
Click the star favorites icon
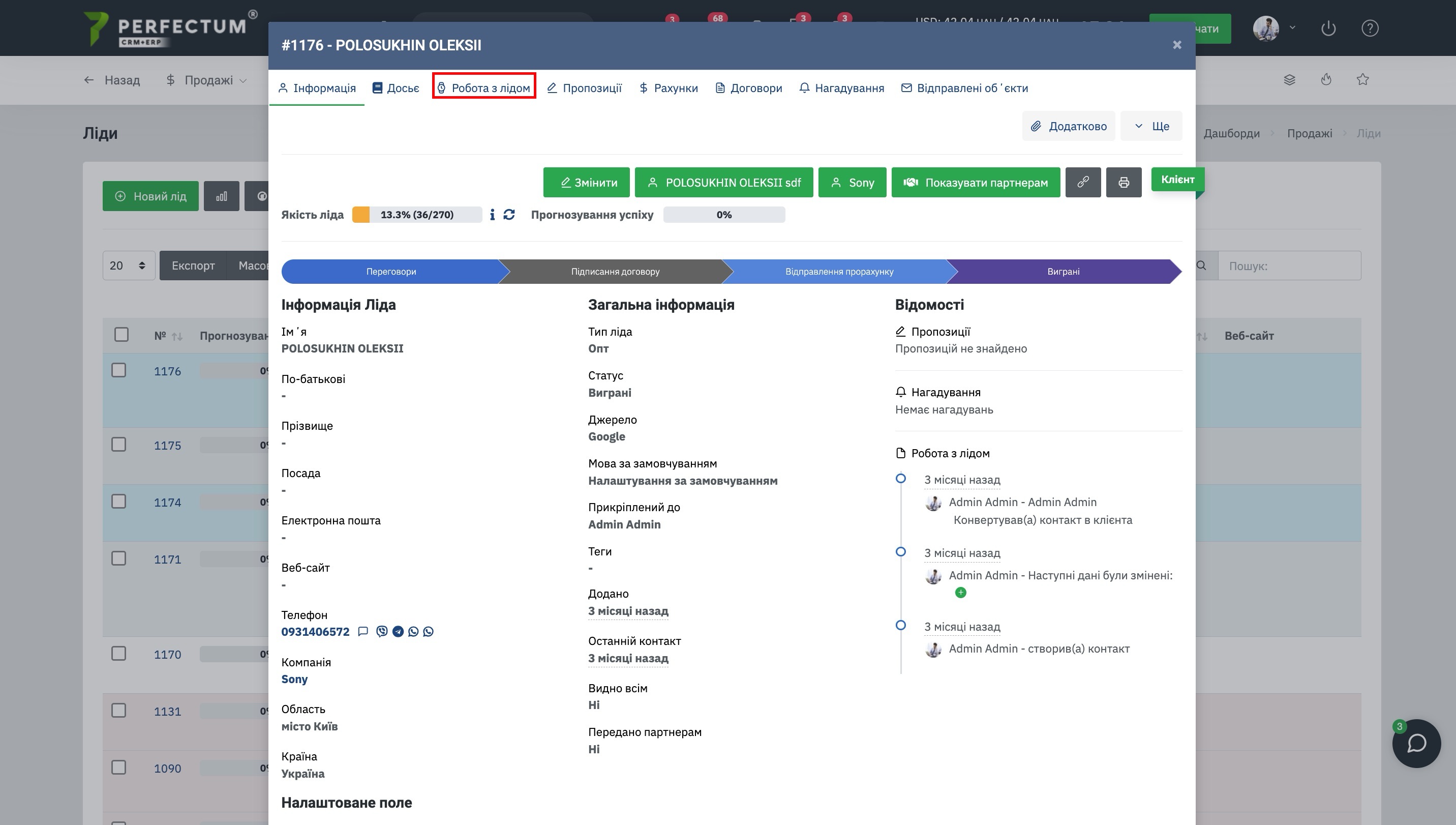(1362, 80)
